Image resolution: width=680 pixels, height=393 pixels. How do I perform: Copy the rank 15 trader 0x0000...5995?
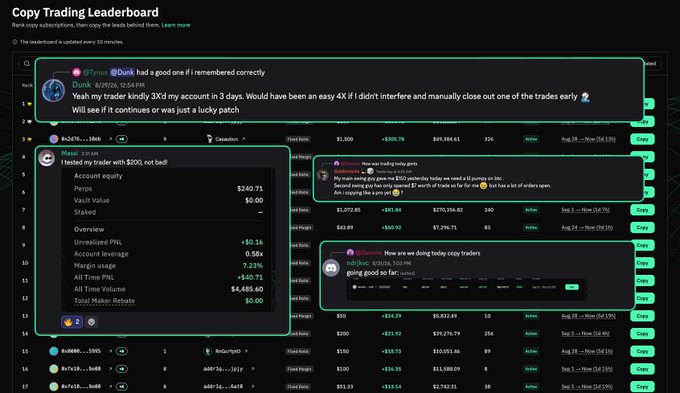coord(642,351)
